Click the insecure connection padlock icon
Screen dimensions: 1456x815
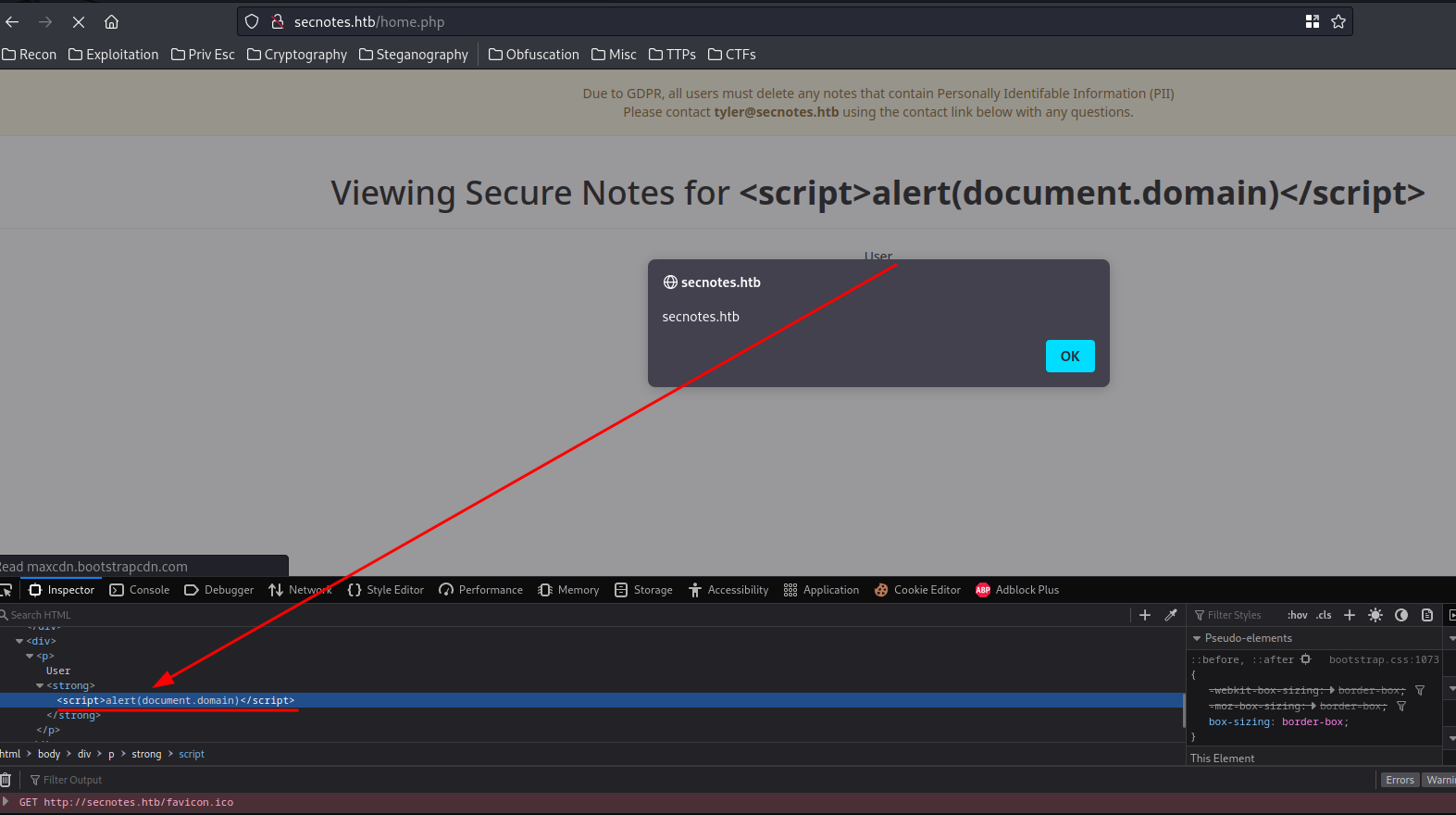click(277, 21)
